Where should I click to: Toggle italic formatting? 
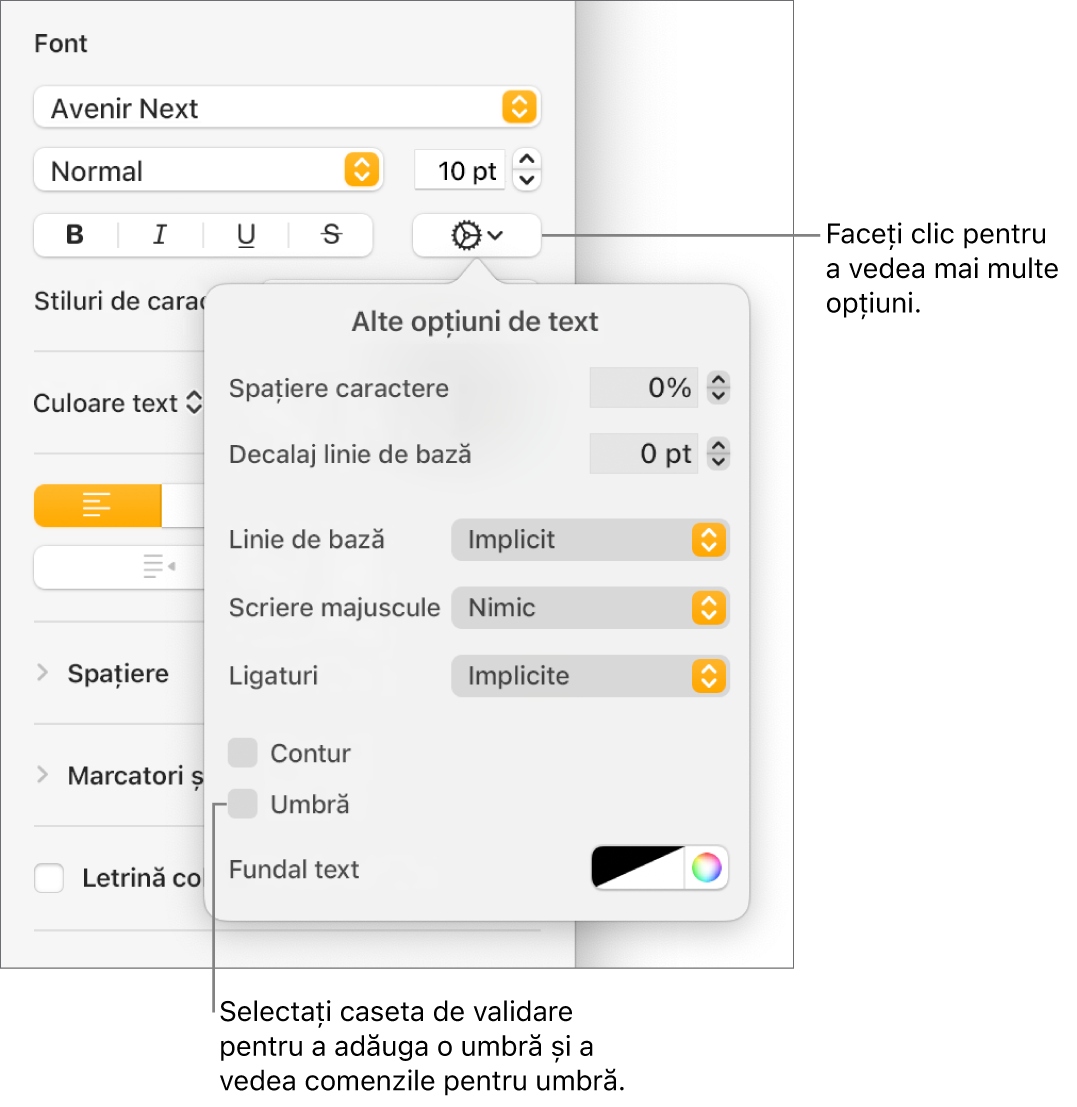160,236
